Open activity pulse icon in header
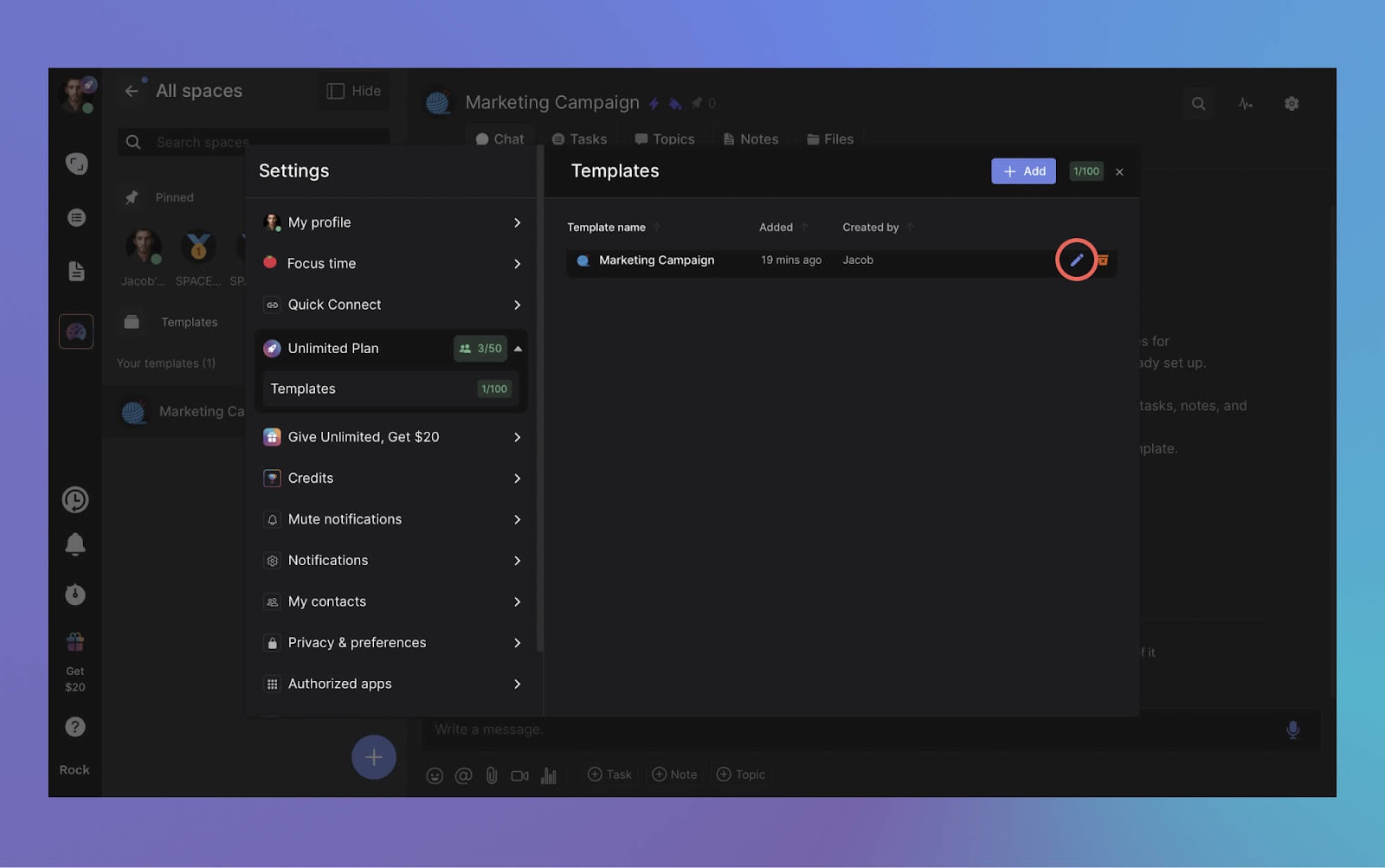 coord(1246,104)
